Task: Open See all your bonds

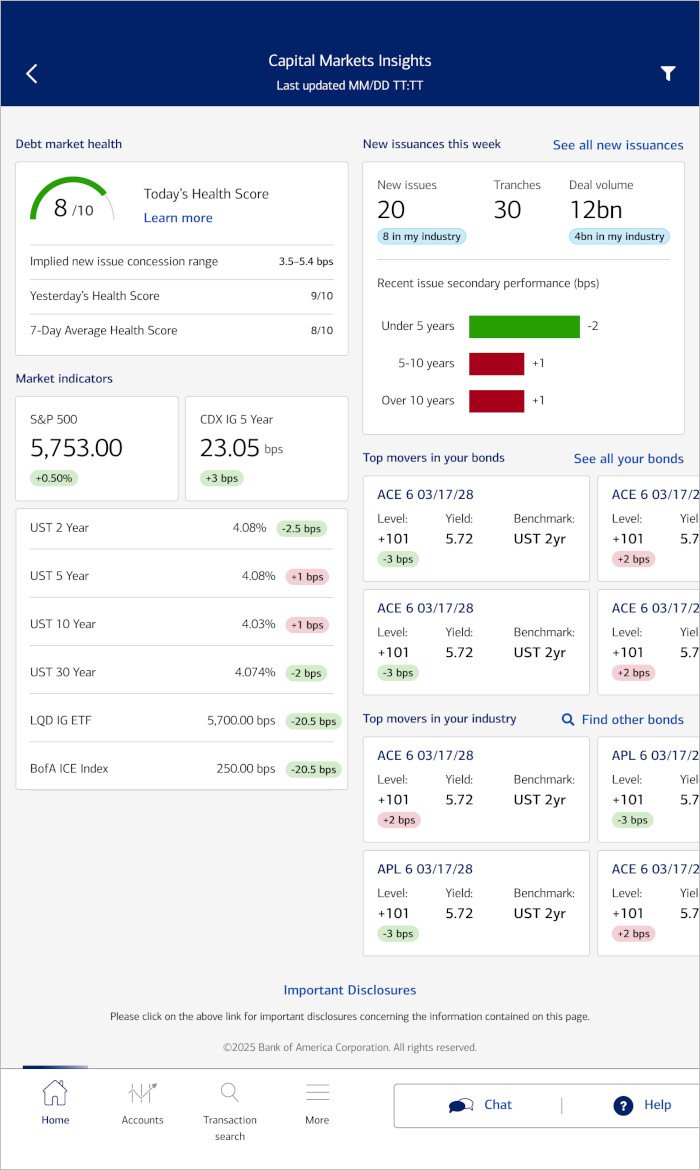Action: tap(628, 459)
